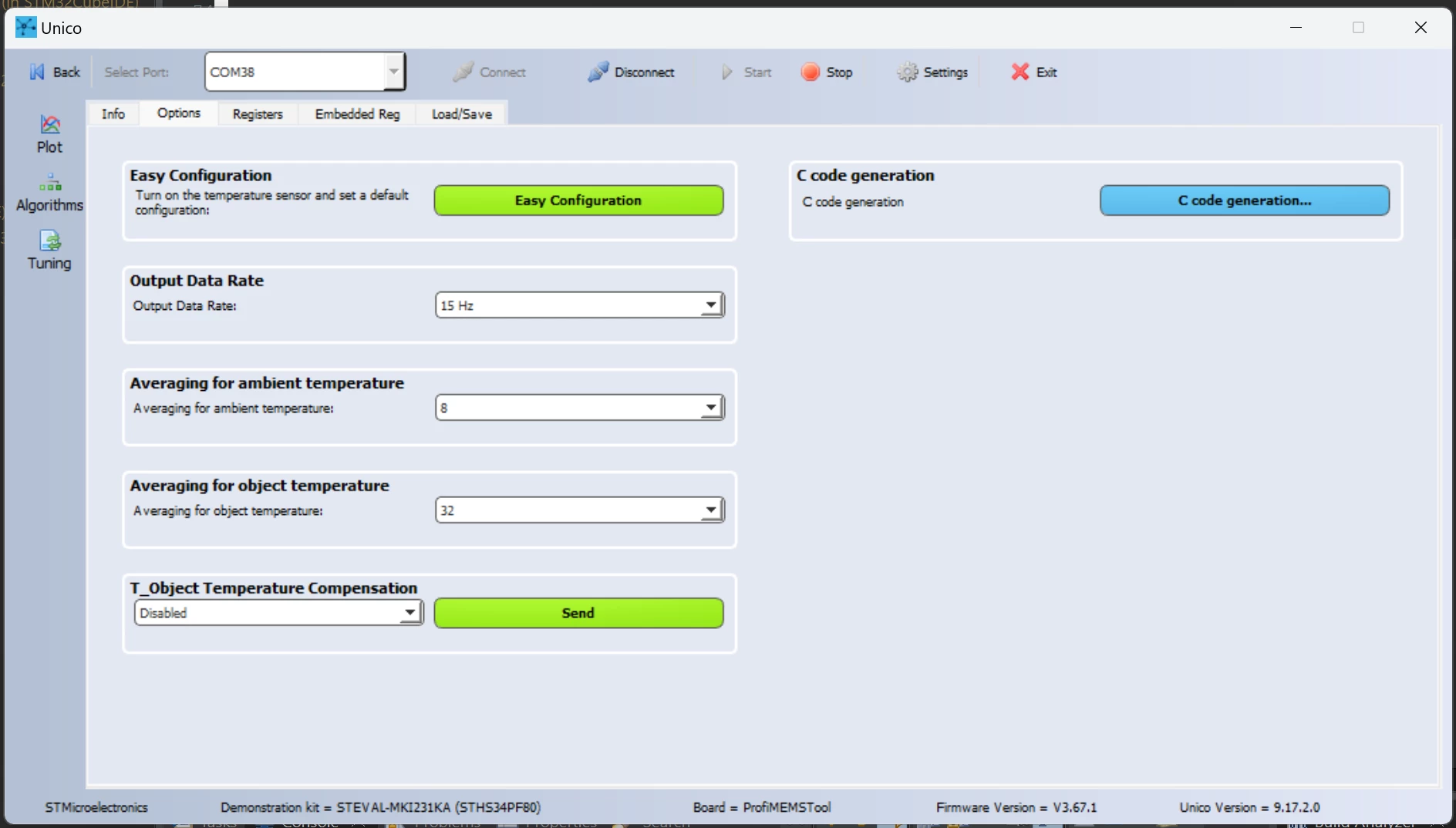Click the red Stop icon

pyautogui.click(x=810, y=72)
